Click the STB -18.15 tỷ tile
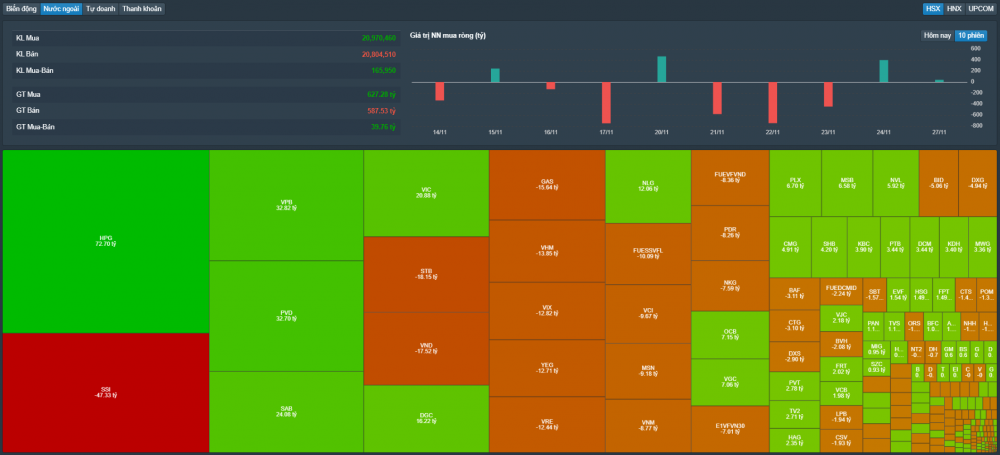The width and height of the screenshot is (1000, 455). pos(426,274)
